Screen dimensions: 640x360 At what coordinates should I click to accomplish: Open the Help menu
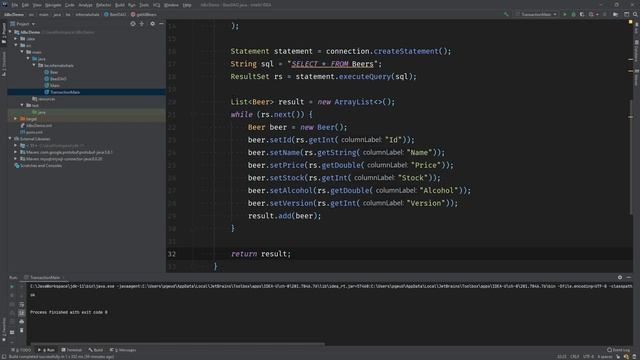tap(187, 5)
